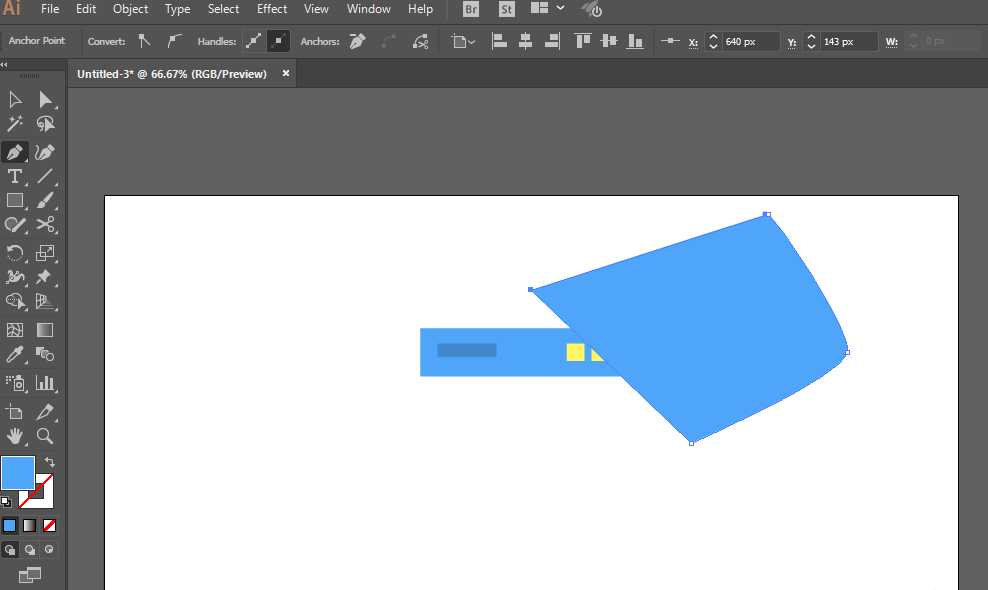The height and width of the screenshot is (590, 988).
Task: Open Adobe Bridge with the Br icon
Action: pyautogui.click(x=471, y=9)
